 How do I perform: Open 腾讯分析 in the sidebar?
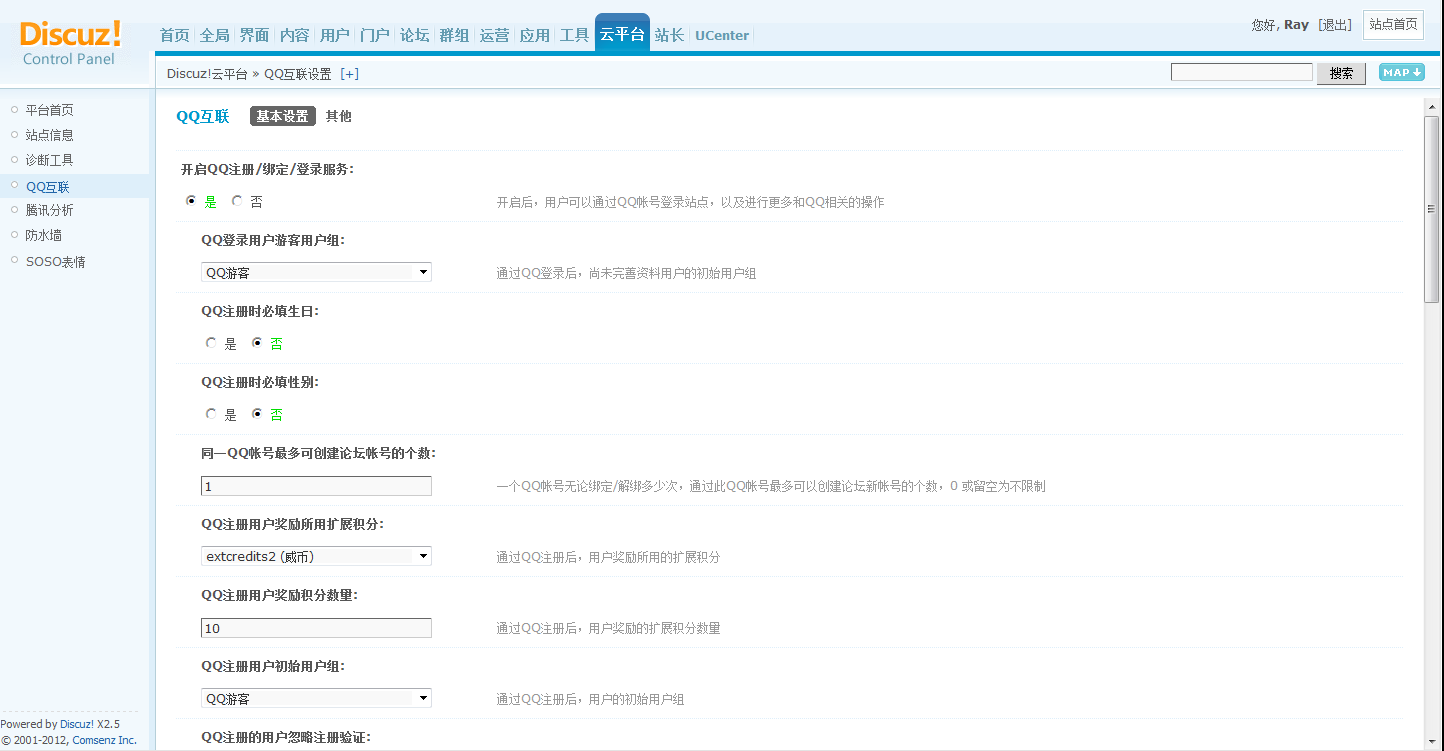tap(49, 210)
